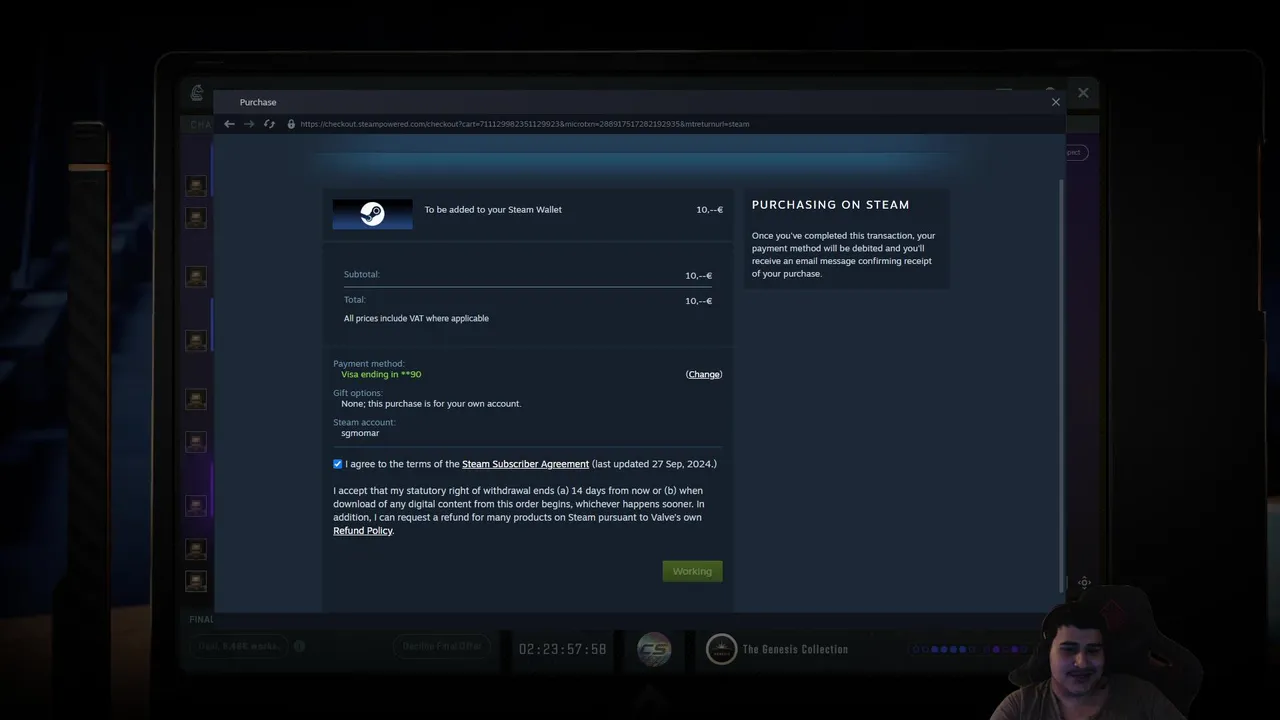
Task: Click the 'sgmomar' Steam account name
Action: (360, 433)
